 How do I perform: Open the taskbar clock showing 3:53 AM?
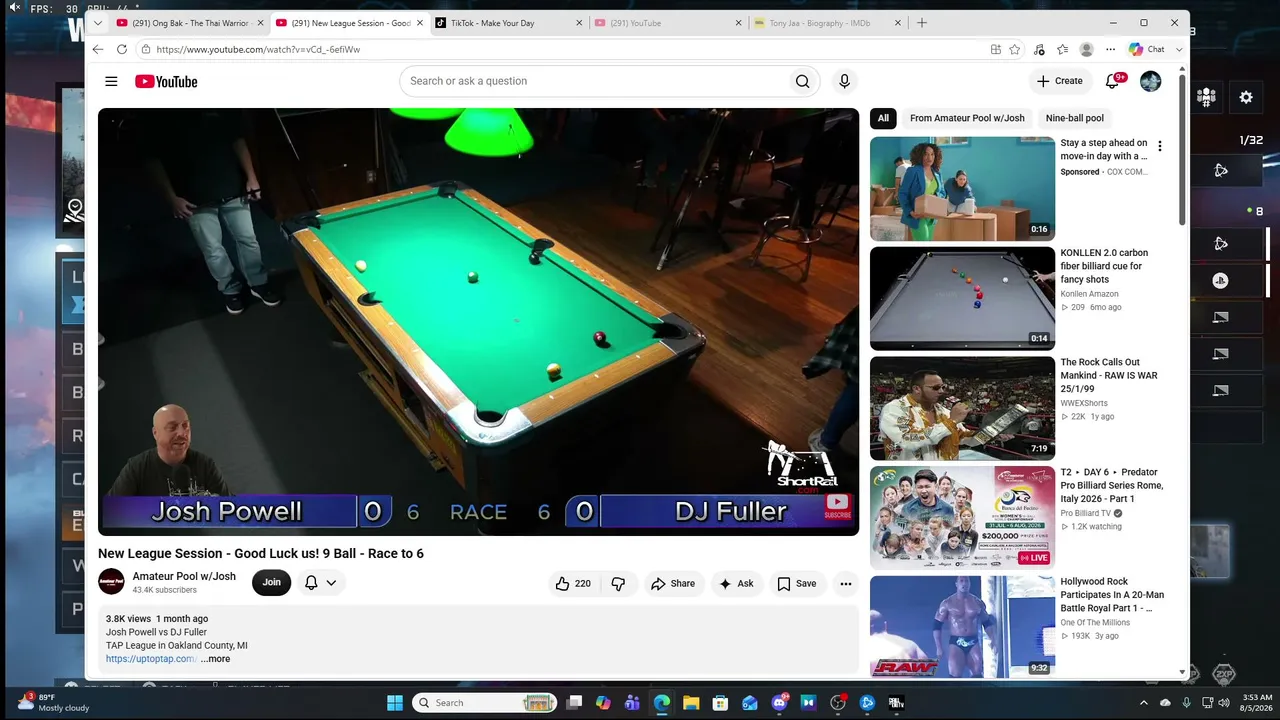pos(1257,703)
